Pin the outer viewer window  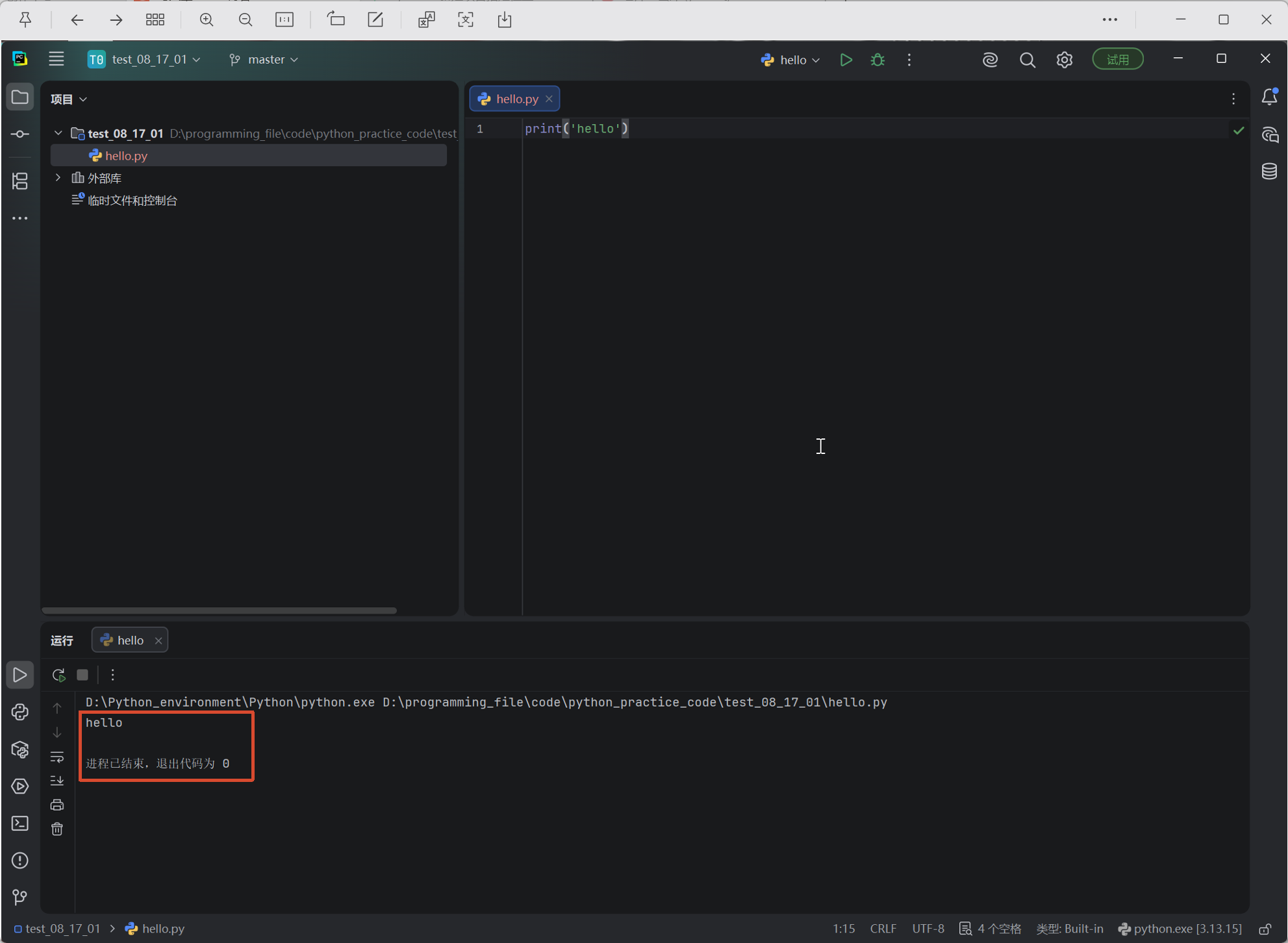click(x=25, y=19)
